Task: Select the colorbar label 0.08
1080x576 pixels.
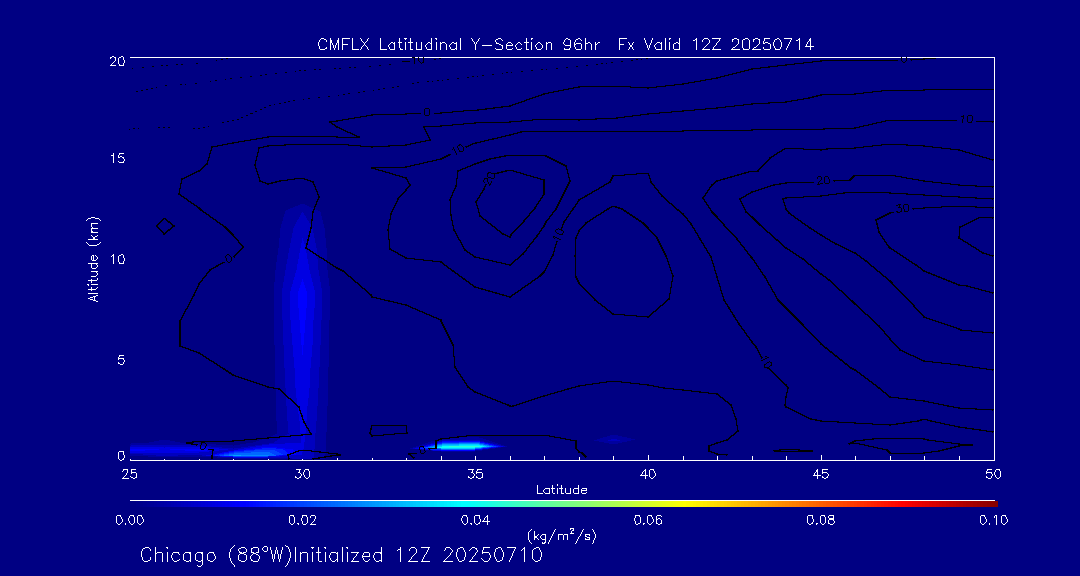Action: 821,520
